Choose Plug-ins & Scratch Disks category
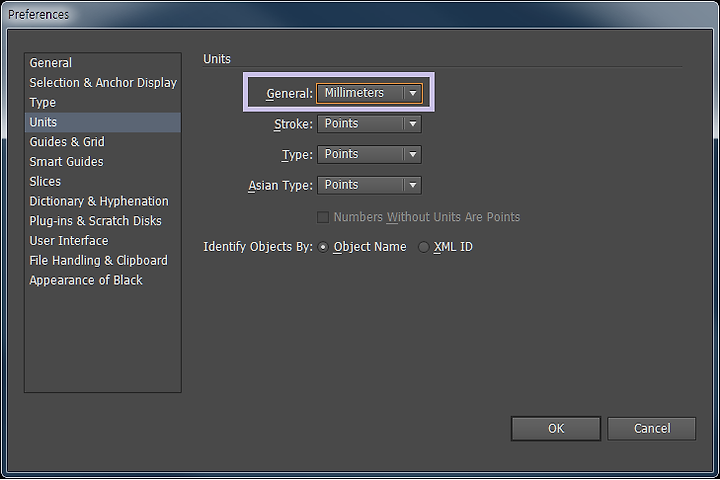This screenshot has height=480, width=720. point(103,221)
